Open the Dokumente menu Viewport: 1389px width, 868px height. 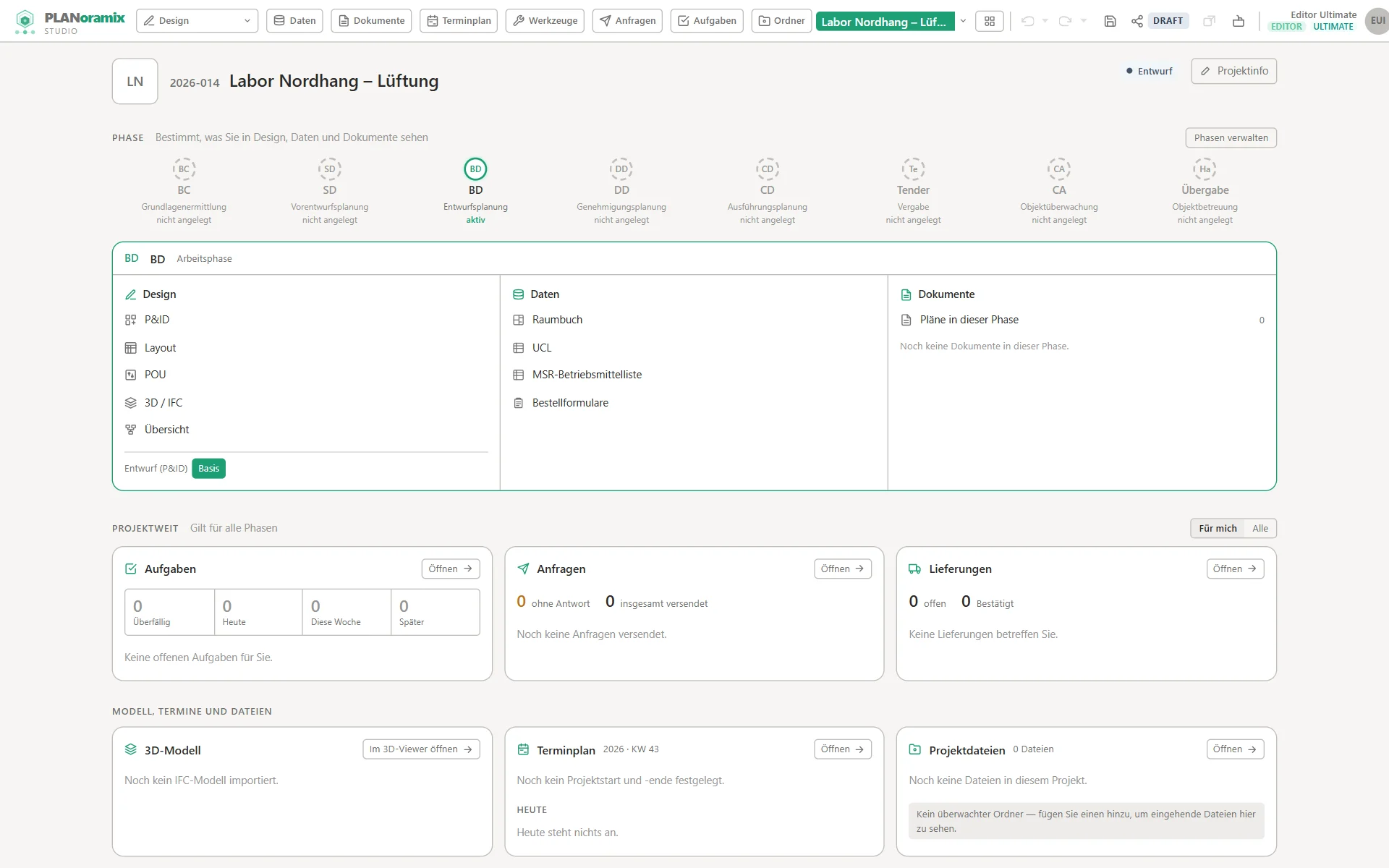coord(371,21)
